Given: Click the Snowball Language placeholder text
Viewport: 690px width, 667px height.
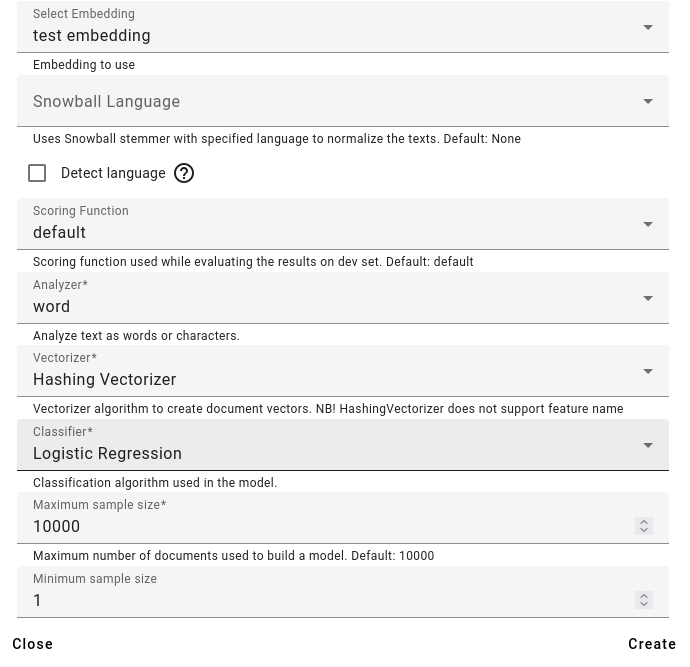Looking at the screenshot, I should click(107, 102).
